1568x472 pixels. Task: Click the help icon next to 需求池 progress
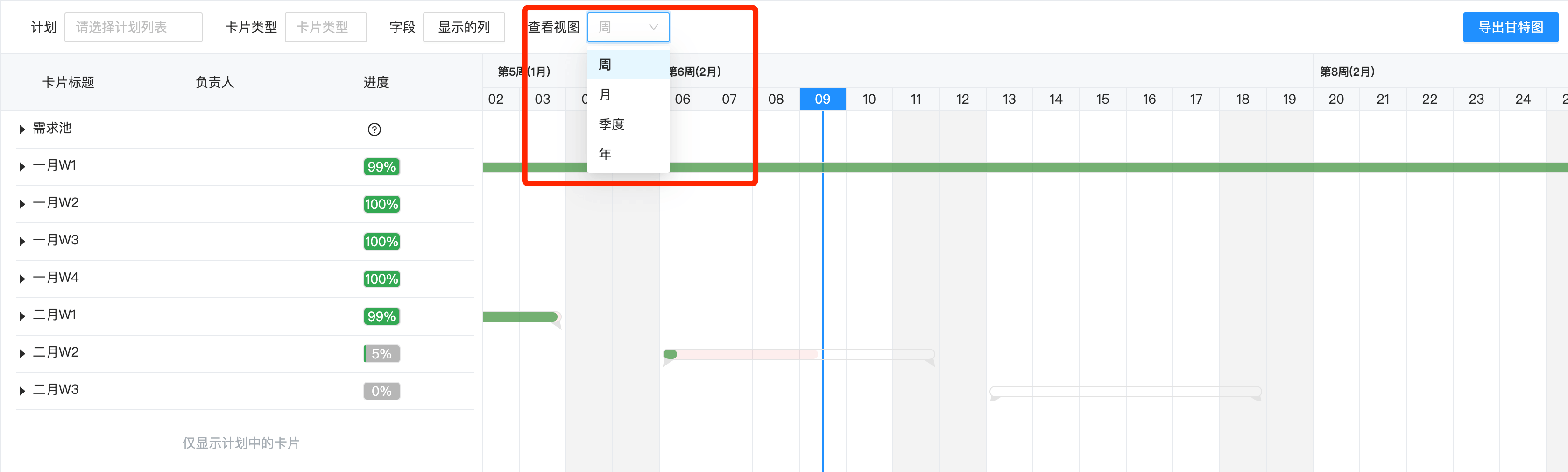click(374, 129)
